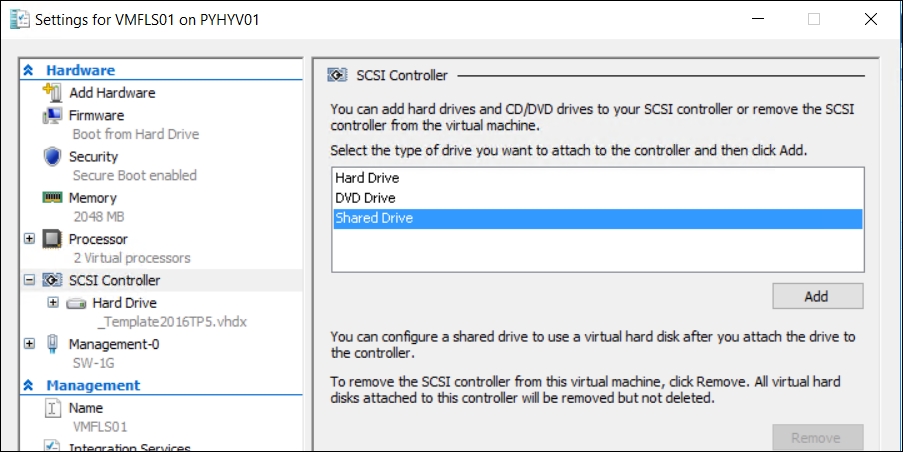Click the Add Hardware icon
The height and width of the screenshot is (452, 903).
click(52, 92)
